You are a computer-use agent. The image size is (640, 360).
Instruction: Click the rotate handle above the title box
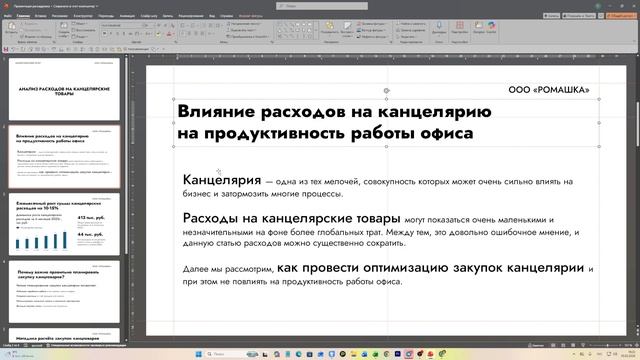point(386,91)
